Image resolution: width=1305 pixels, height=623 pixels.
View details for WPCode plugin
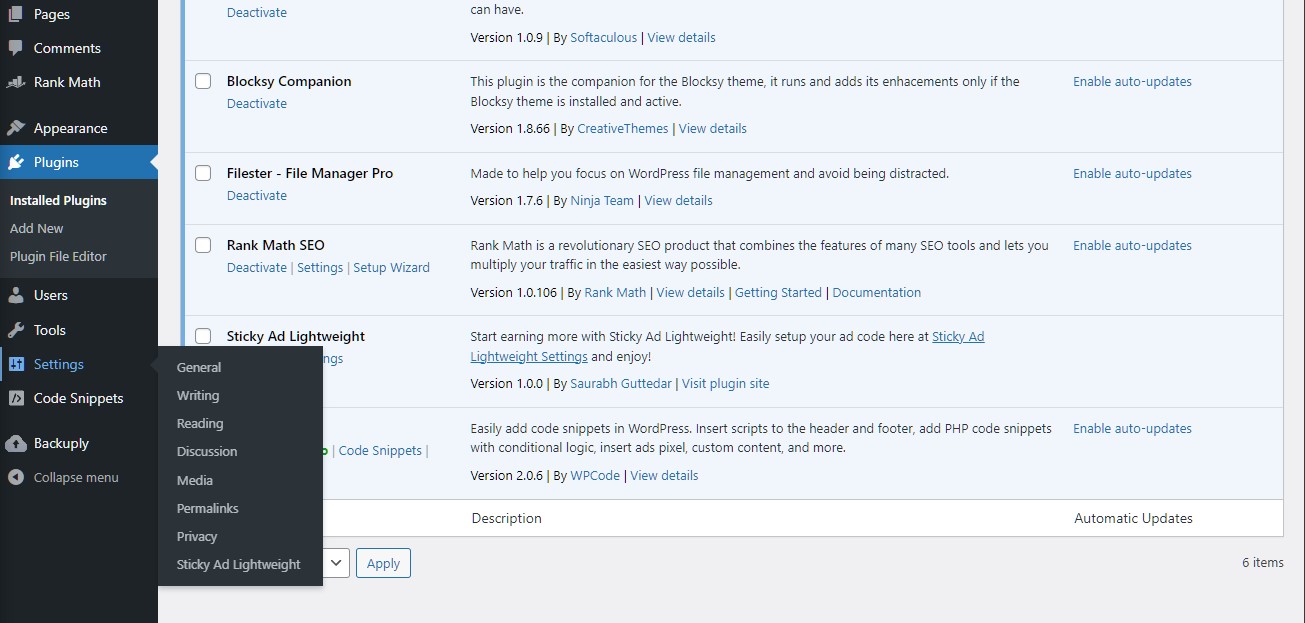click(x=664, y=475)
